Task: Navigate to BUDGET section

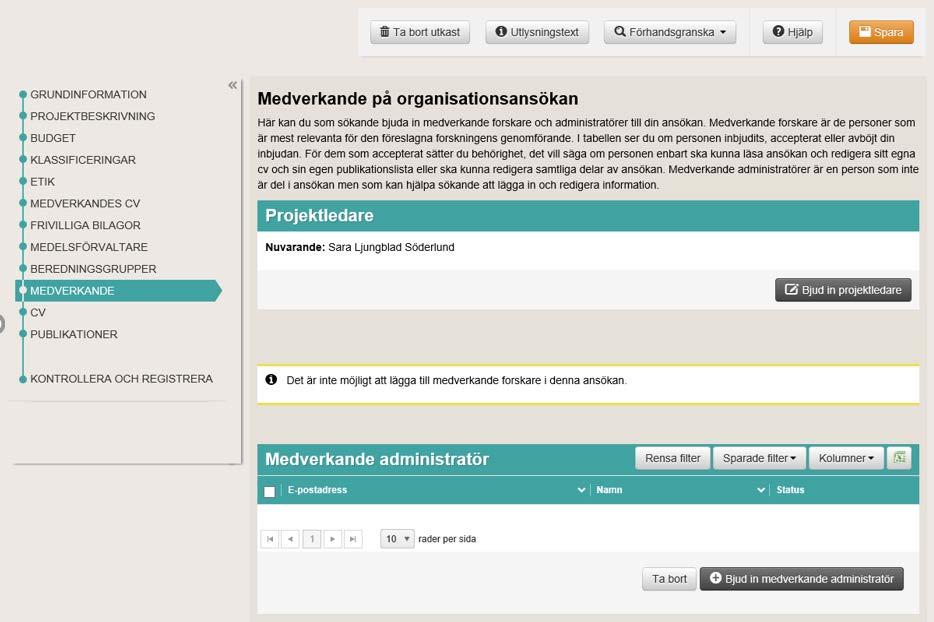Action: (53, 138)
